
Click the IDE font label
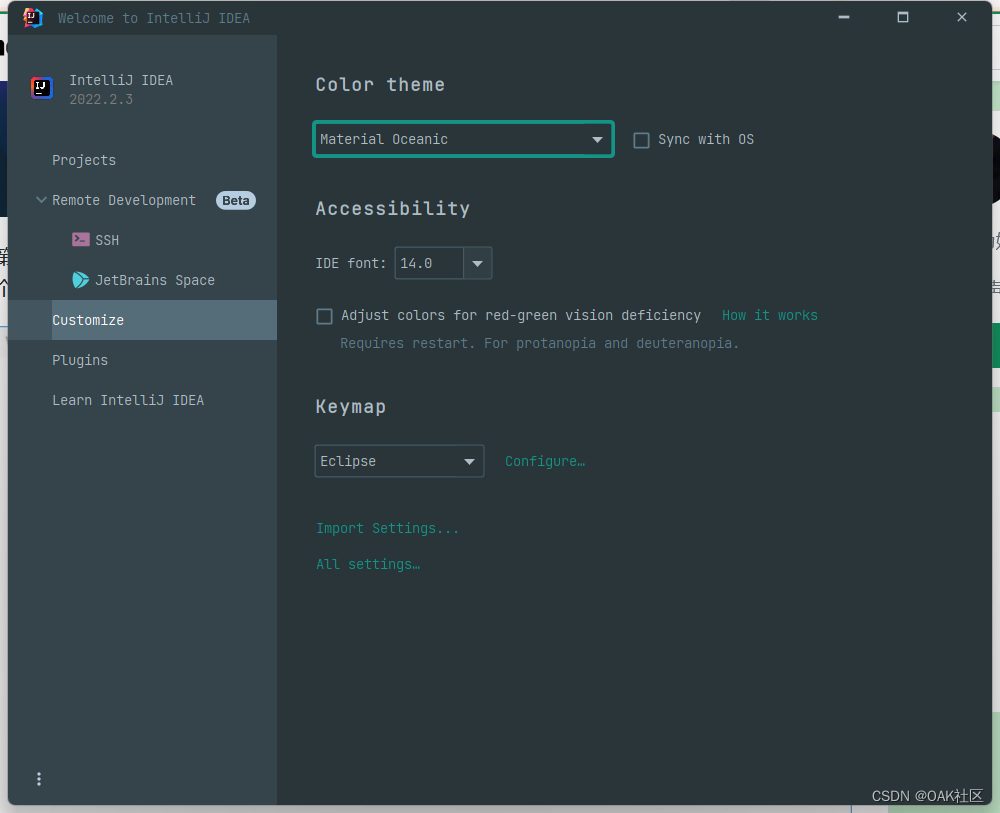(x=351, y=263)
